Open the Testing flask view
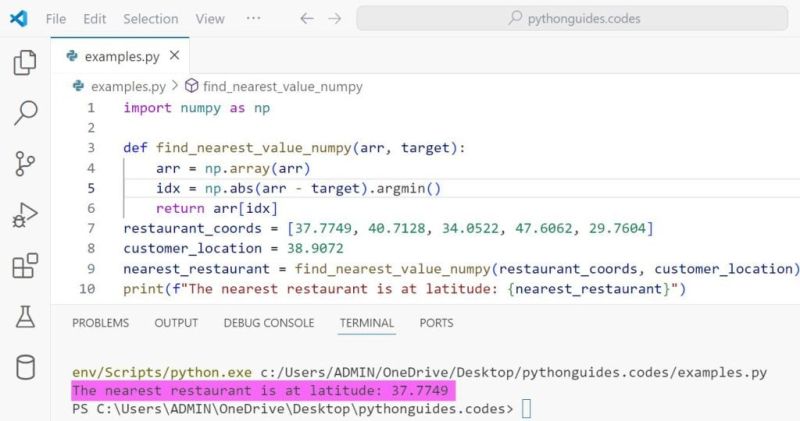Viewport: 800px width, 421px height. 25,317
